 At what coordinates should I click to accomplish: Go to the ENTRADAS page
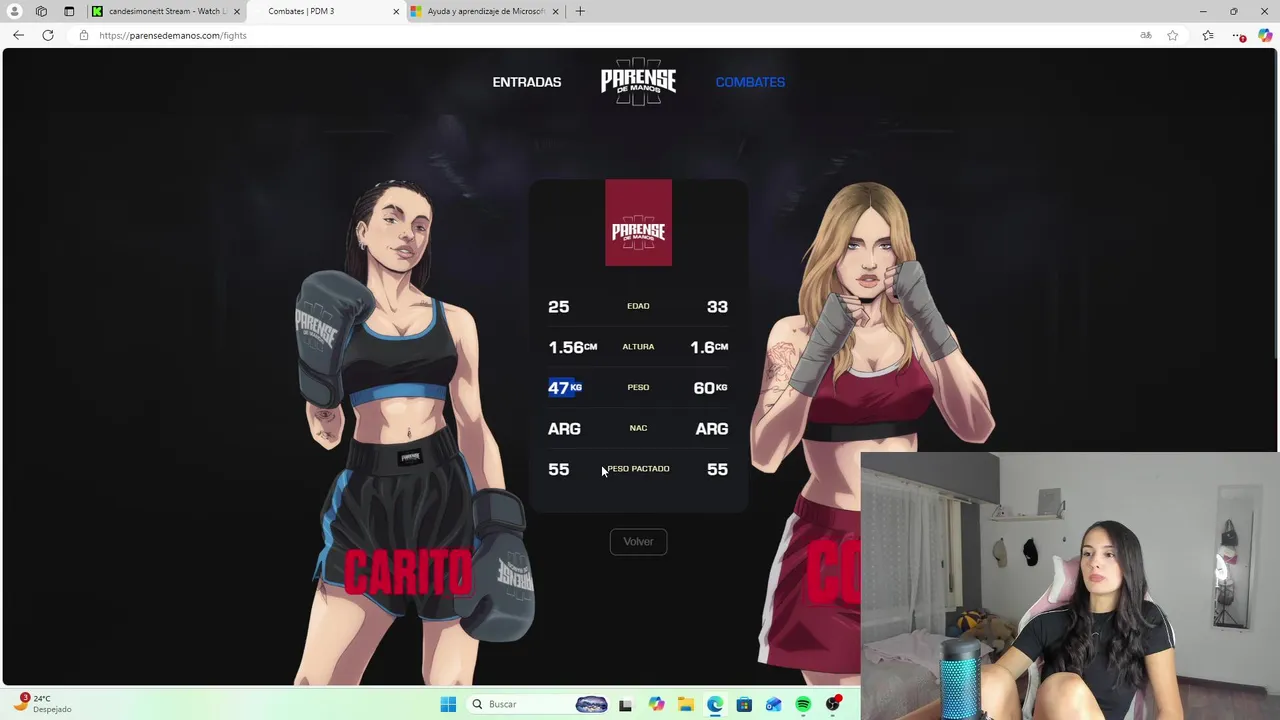pyautogui.click(x=527, y=82)
